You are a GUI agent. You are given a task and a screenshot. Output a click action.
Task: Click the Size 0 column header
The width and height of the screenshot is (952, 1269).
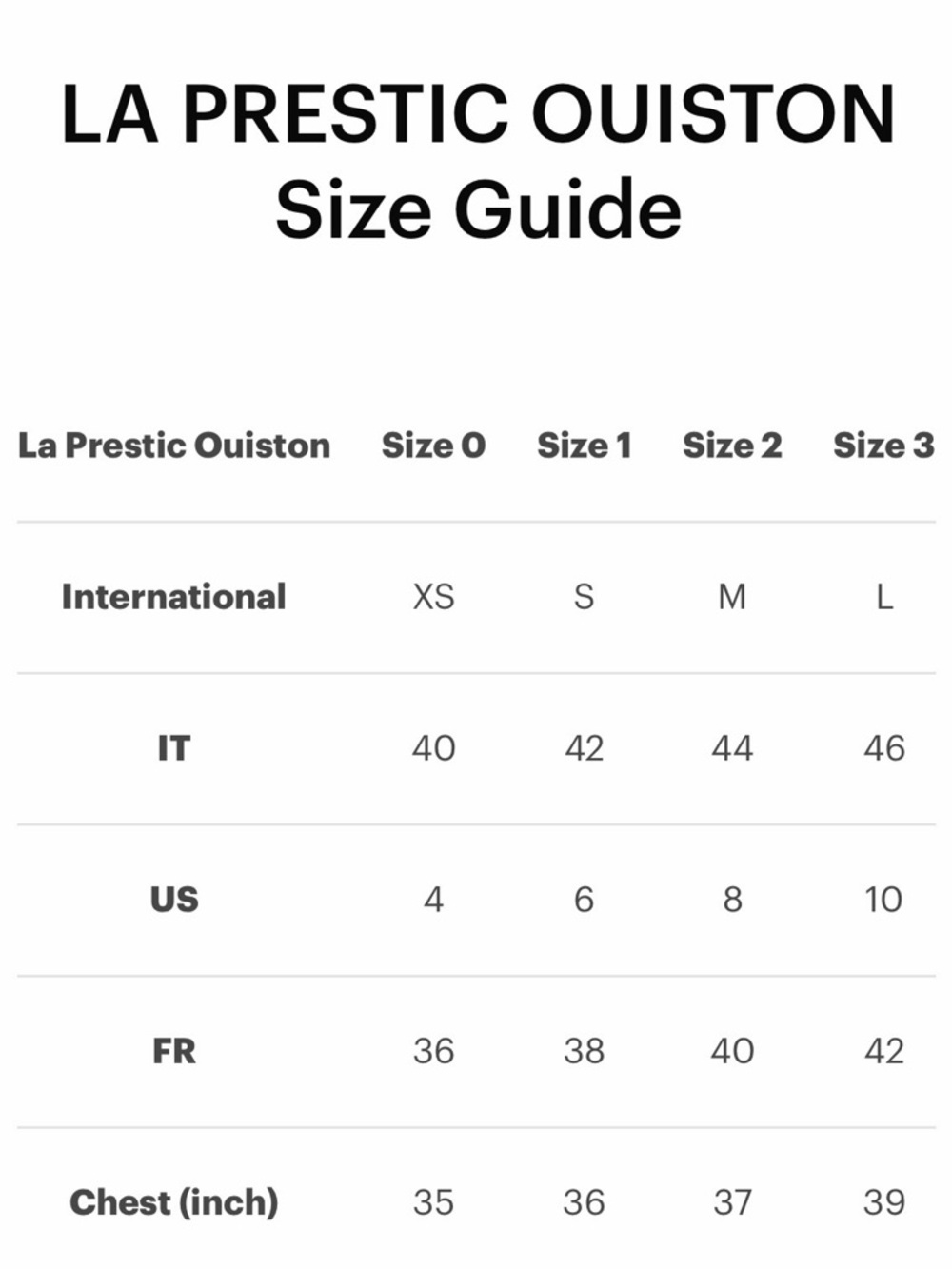click(433, 446)
